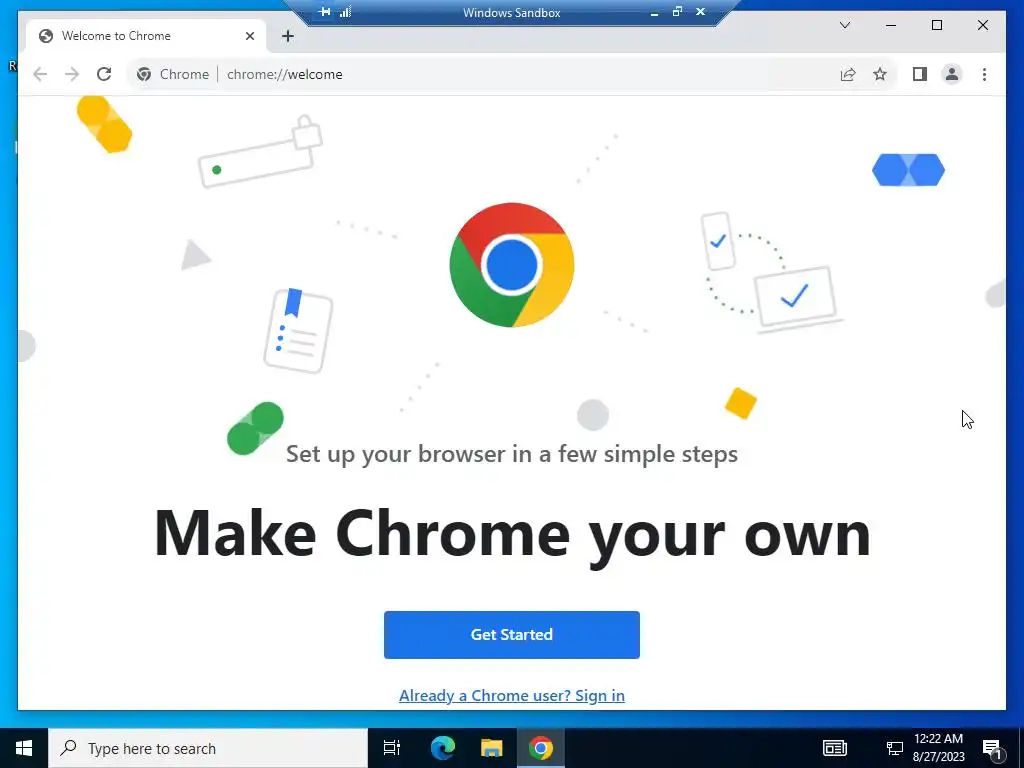
Task: Click the signal strength icon on Sandbox bar
Action: point(345,12)
